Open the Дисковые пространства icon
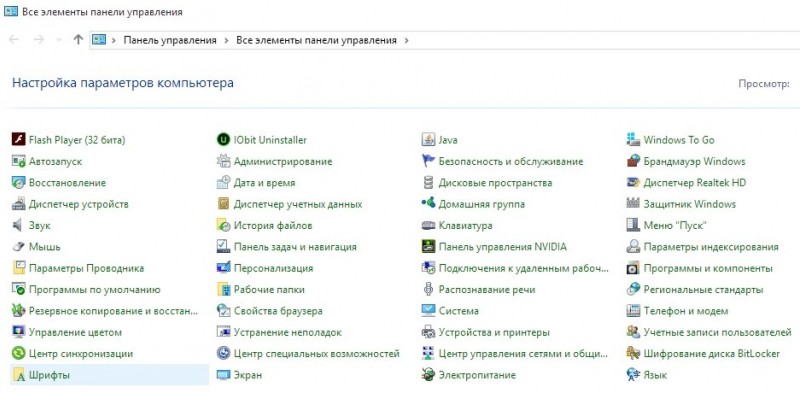800x393 pixels. click(428, 183)
